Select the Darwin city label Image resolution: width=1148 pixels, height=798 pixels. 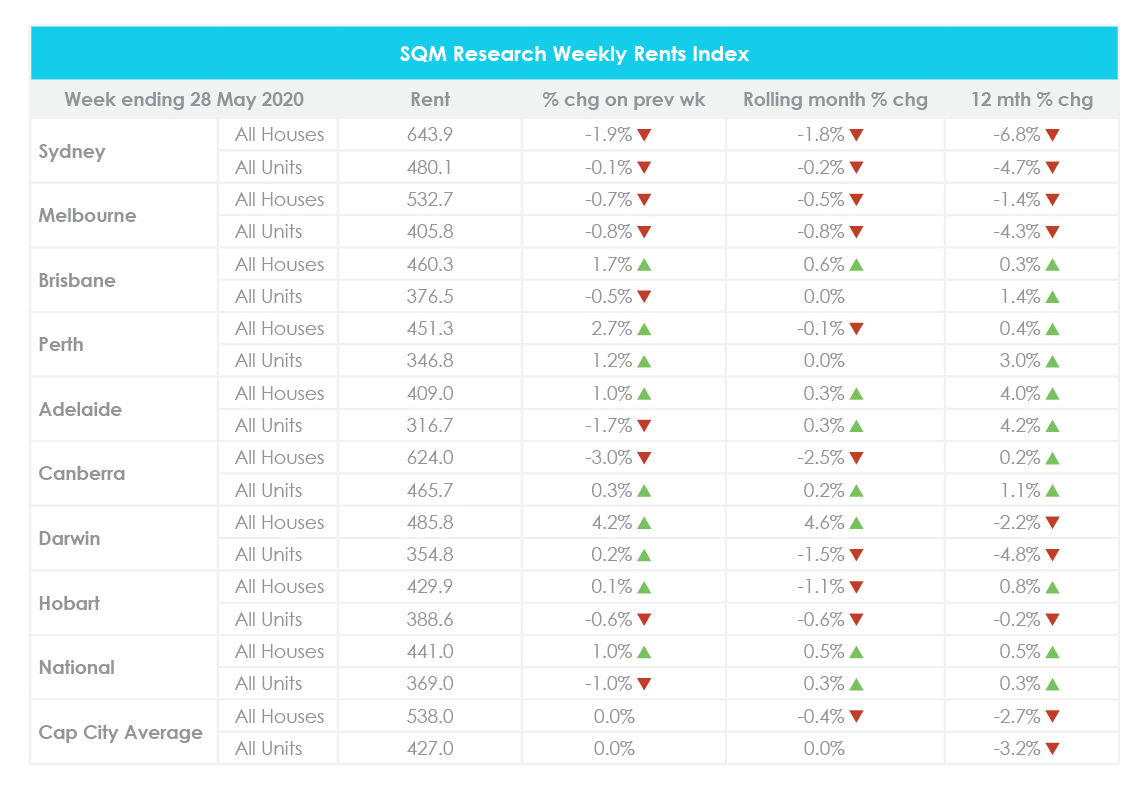coord(69,538)
